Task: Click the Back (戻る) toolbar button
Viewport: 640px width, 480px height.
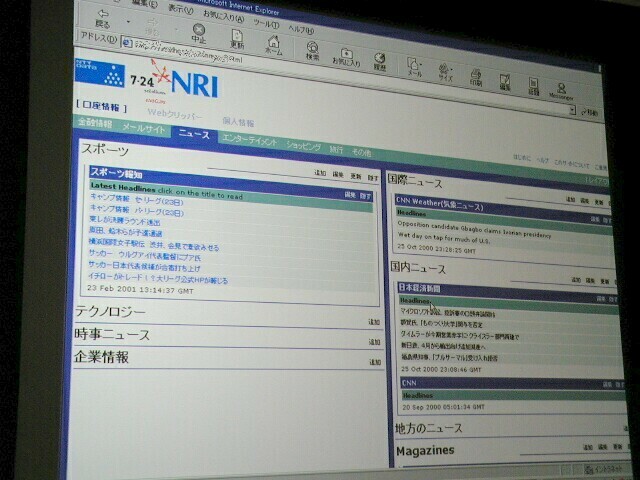Action: click(104, 18)
